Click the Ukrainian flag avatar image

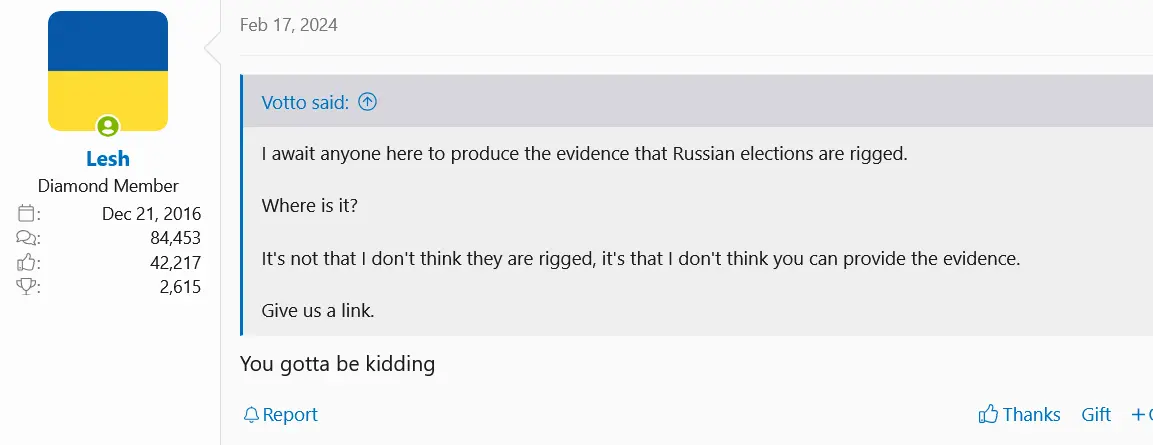coord(108,70)
